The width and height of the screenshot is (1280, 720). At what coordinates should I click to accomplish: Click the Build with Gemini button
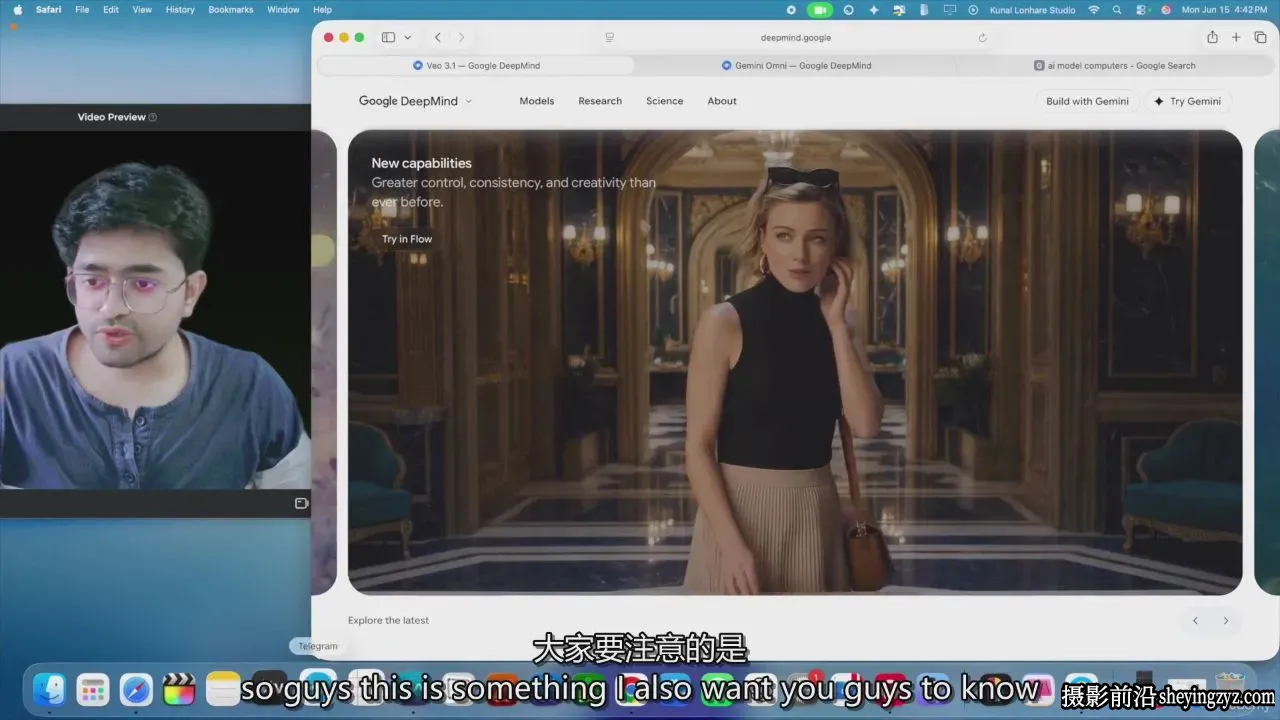click(x=1087, y=101)
